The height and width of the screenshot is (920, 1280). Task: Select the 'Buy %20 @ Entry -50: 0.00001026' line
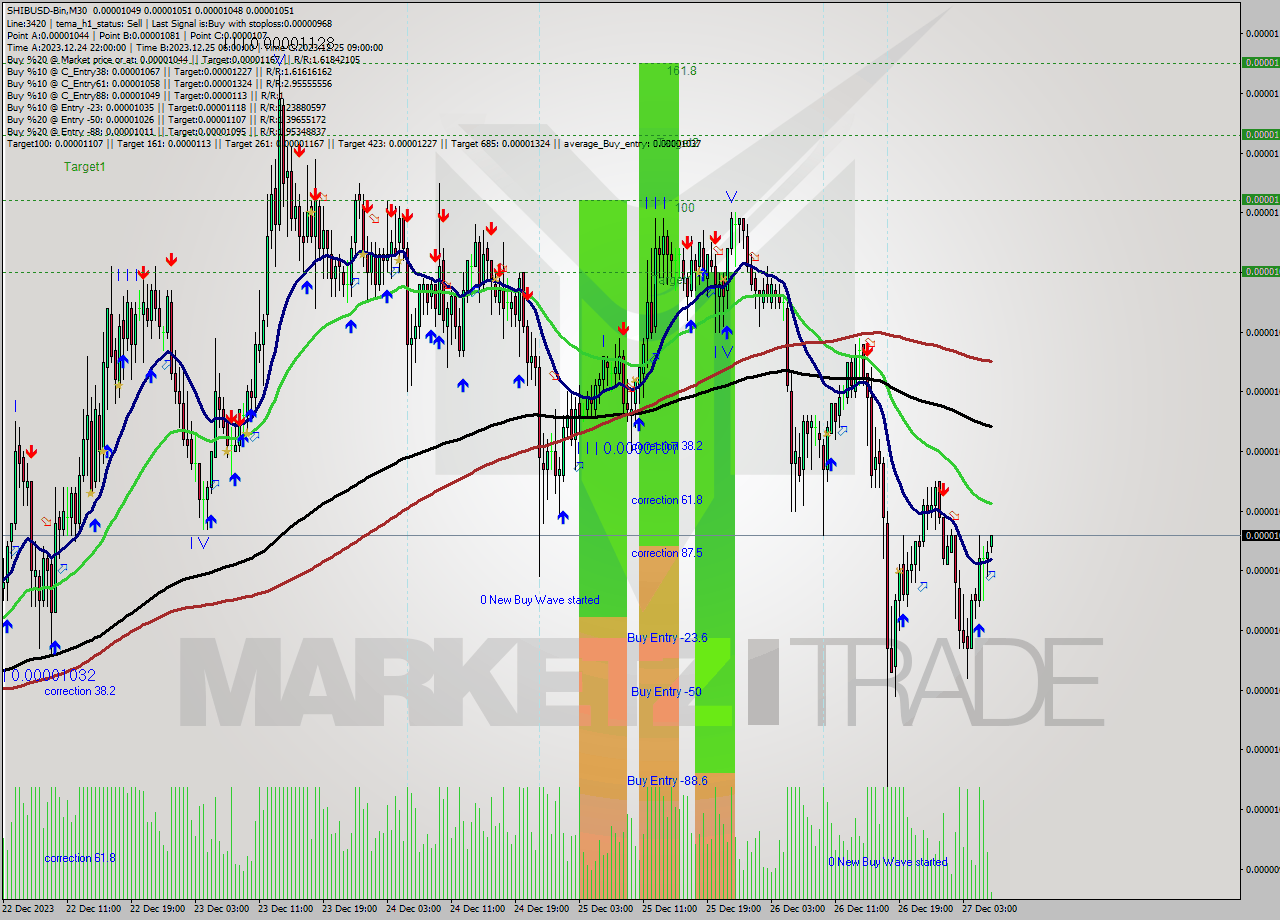[80, 120]
